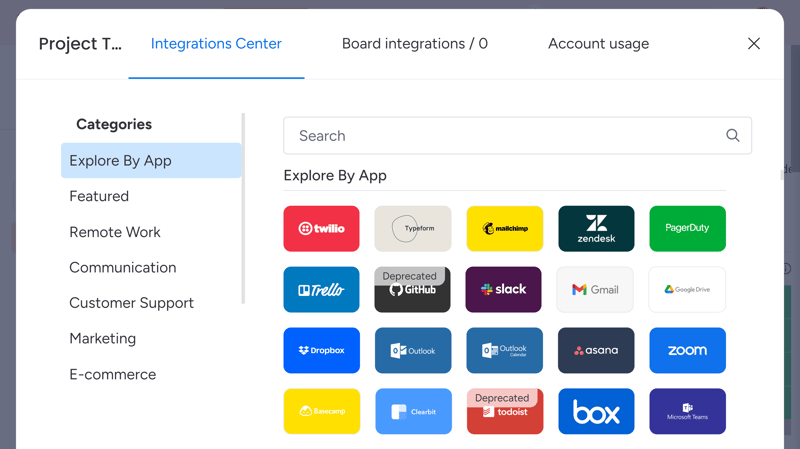
Task: Focus the Search integrations field
Action: [x=517, y=136]
